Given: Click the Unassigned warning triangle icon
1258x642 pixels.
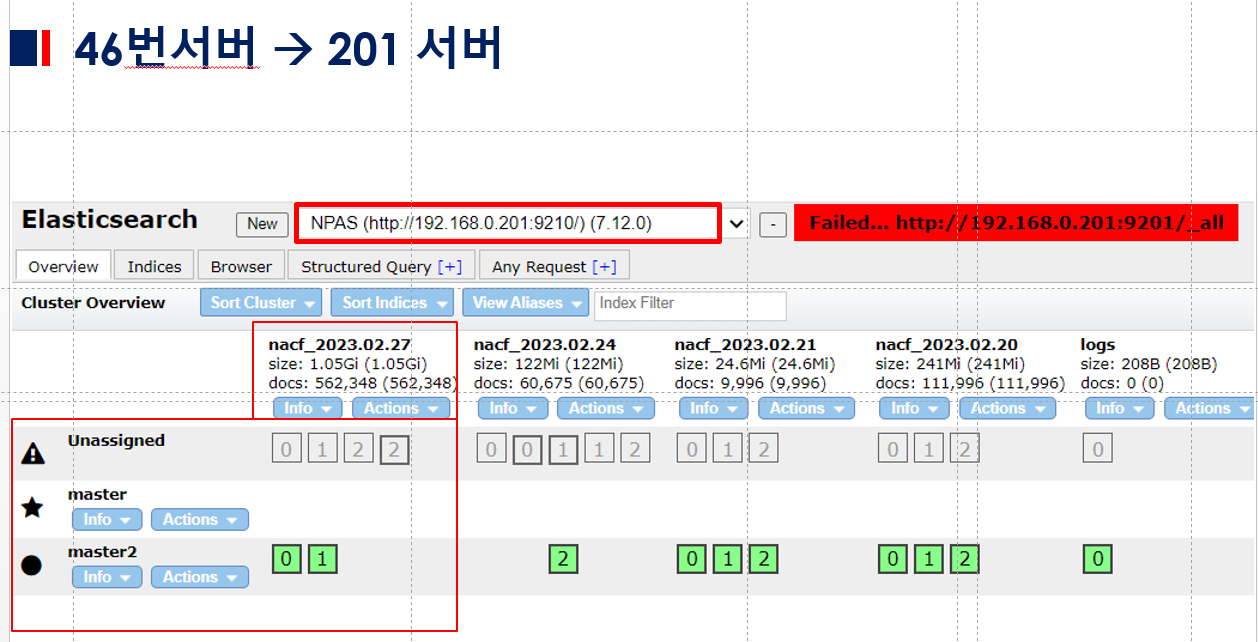Looking at the screenshot, I should click(x=33, y=453).
